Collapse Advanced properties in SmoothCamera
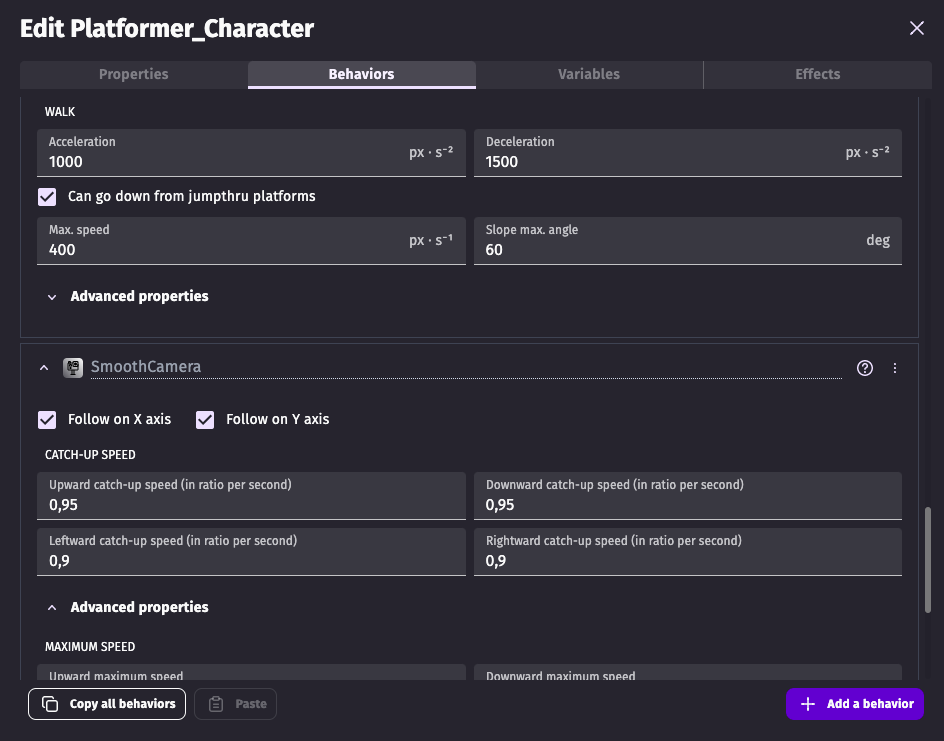The image size is (944, 741). coord(51,608)
